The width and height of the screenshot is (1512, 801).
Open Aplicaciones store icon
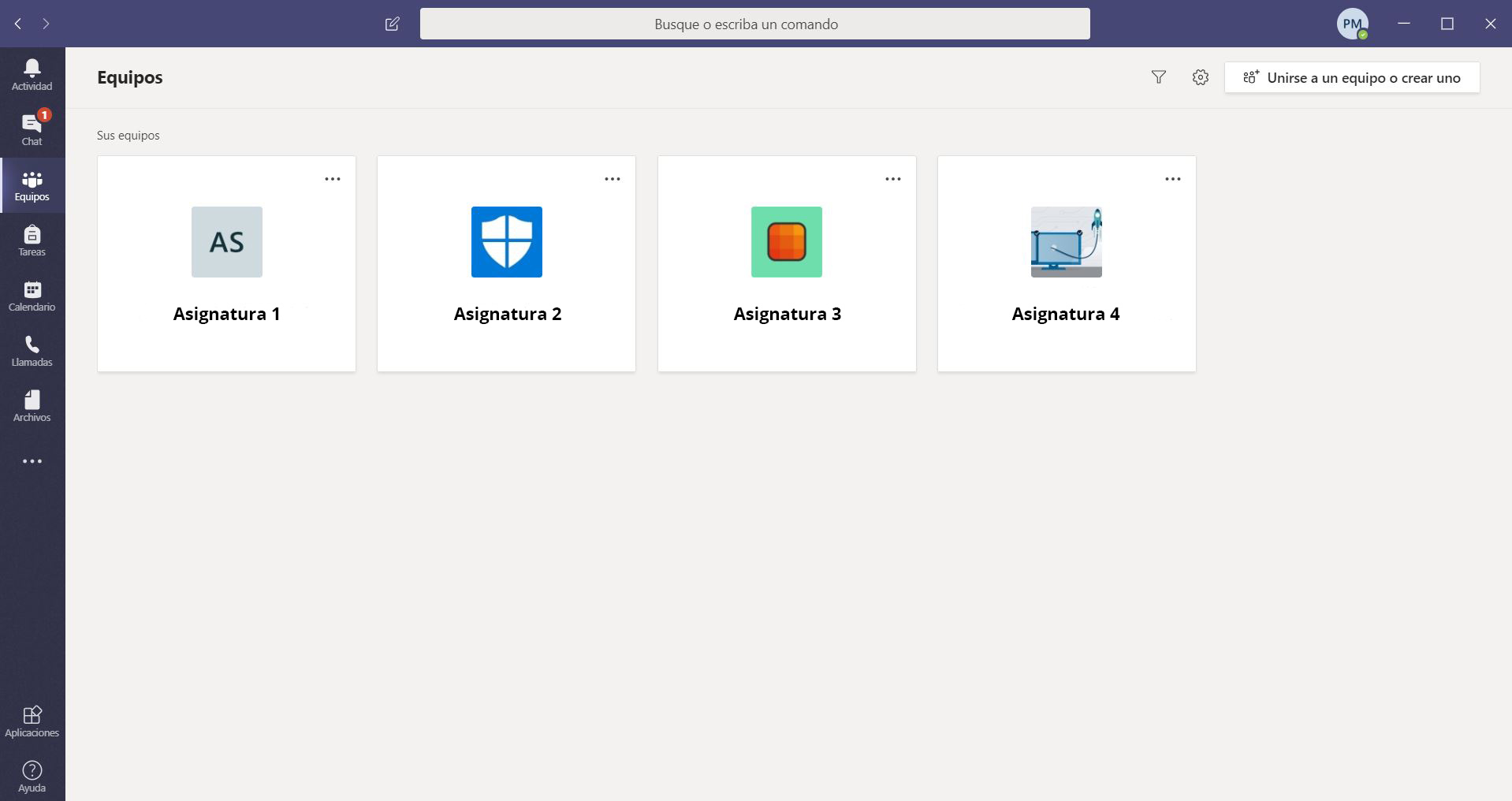(x=32, y=721)
